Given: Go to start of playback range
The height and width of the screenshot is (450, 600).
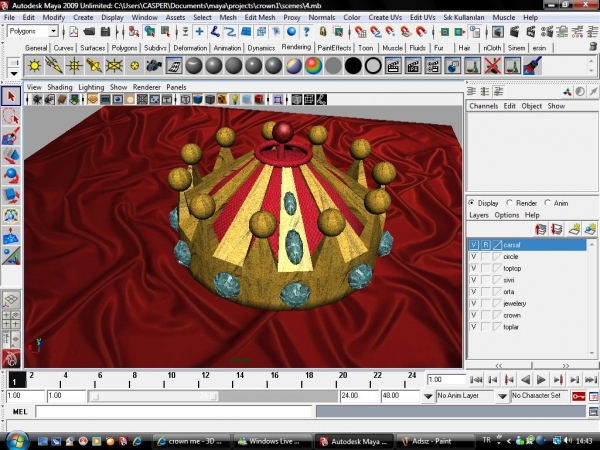Looking at the screenshot, I should [476, 380].
